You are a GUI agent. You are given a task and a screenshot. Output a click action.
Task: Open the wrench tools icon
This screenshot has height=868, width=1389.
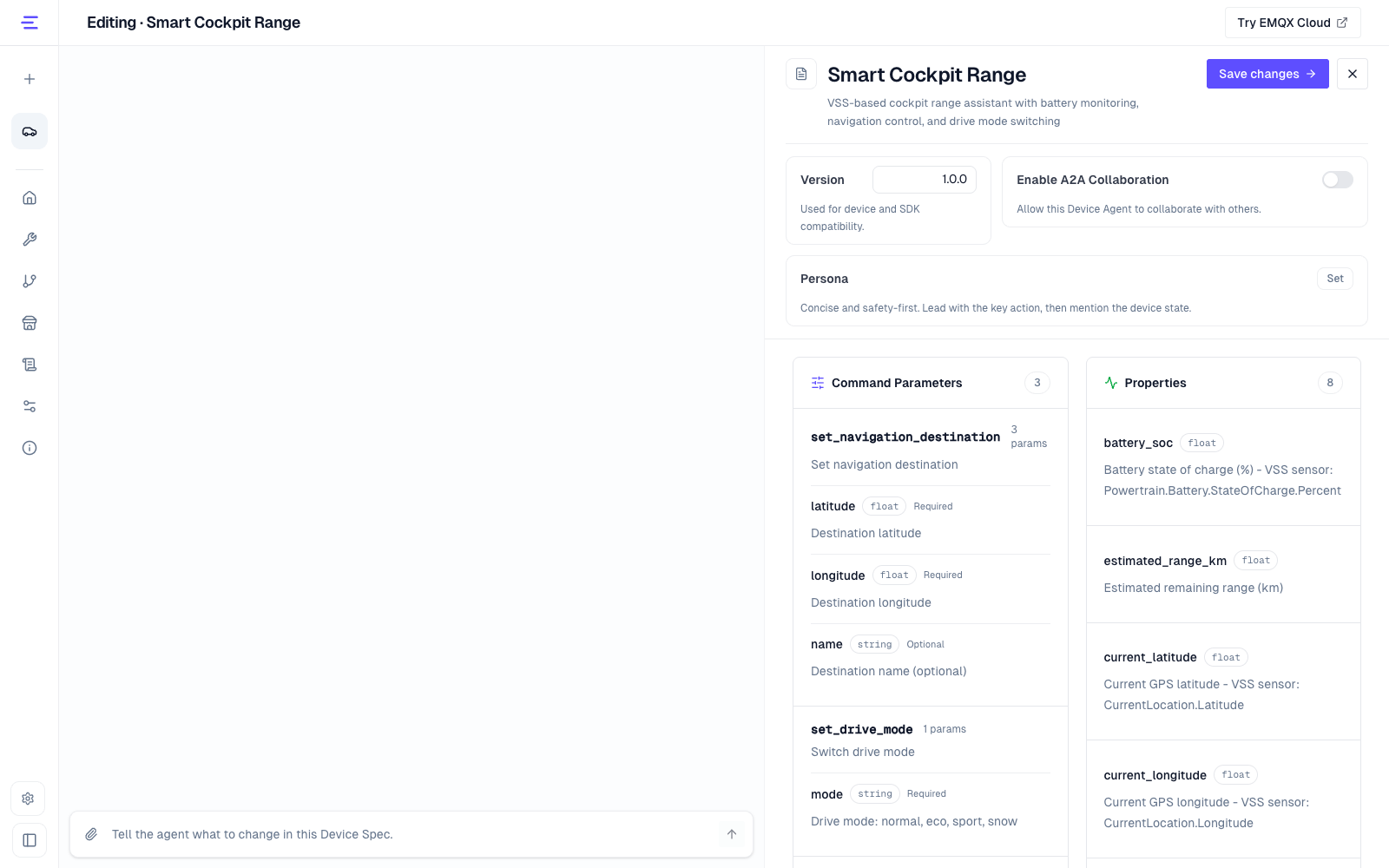30,240
